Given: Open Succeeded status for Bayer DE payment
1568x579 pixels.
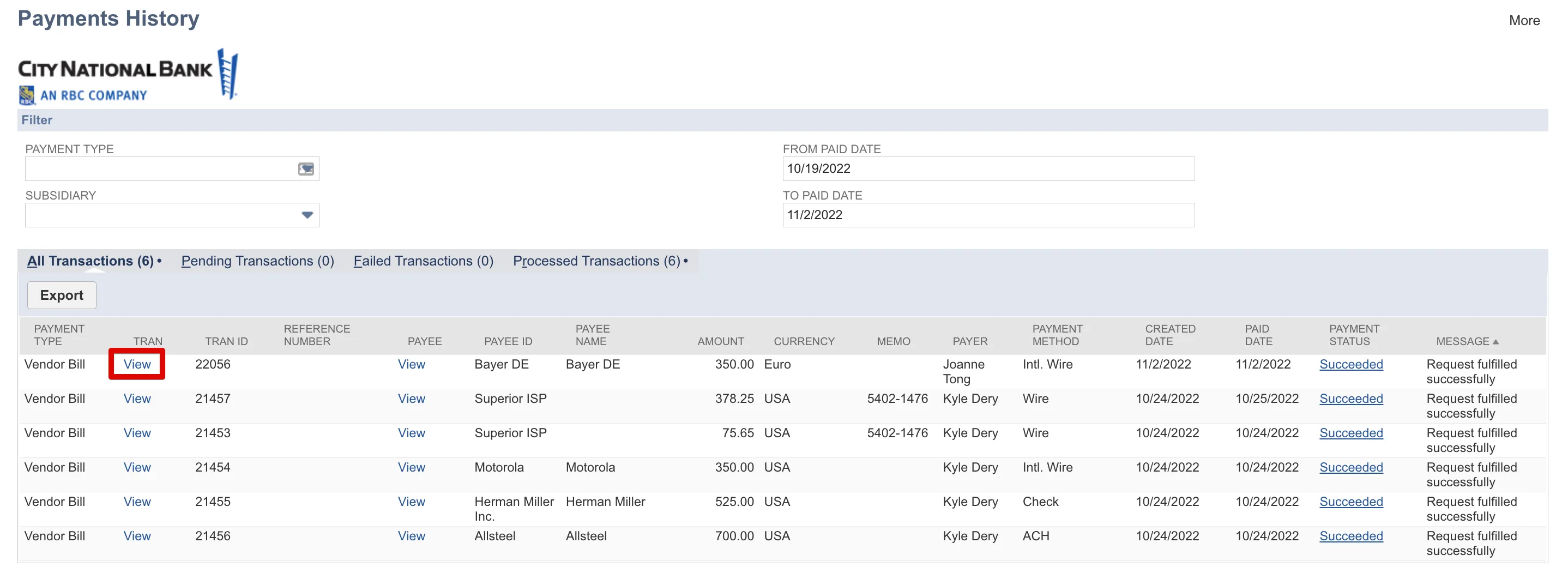Looking at the screenshot, I should [1350, 364].
